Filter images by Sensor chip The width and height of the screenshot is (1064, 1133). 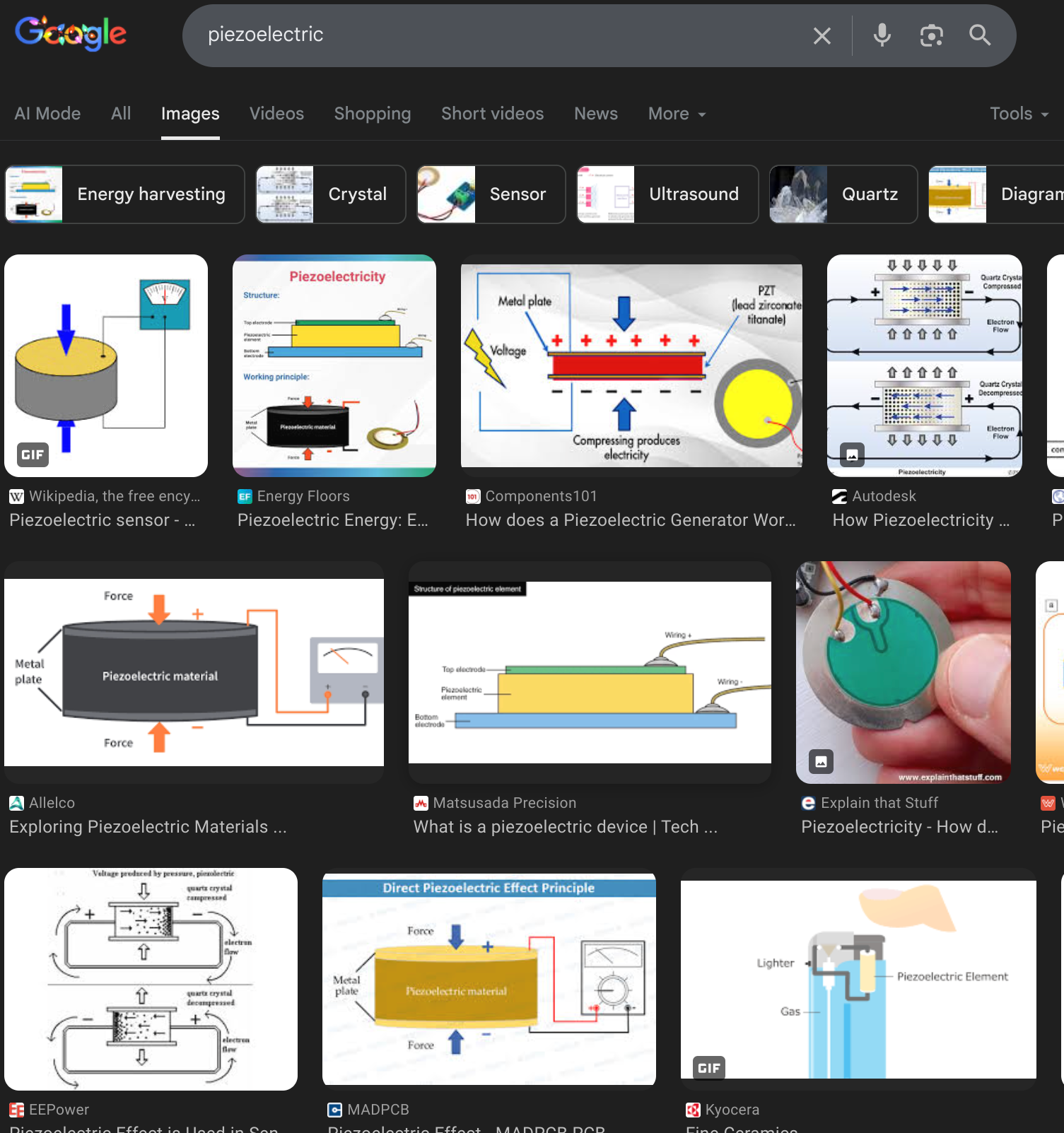pyautogui.click(x=491, y=194)
